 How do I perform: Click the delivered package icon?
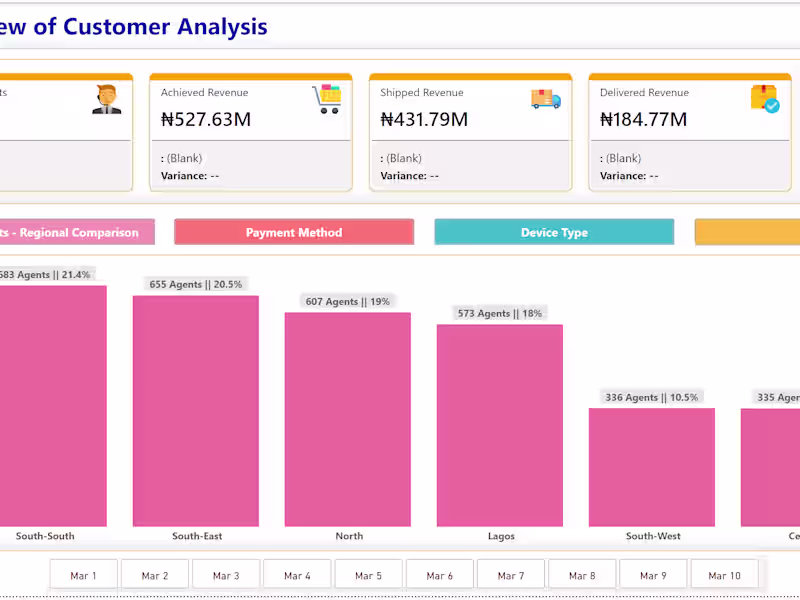765,99
